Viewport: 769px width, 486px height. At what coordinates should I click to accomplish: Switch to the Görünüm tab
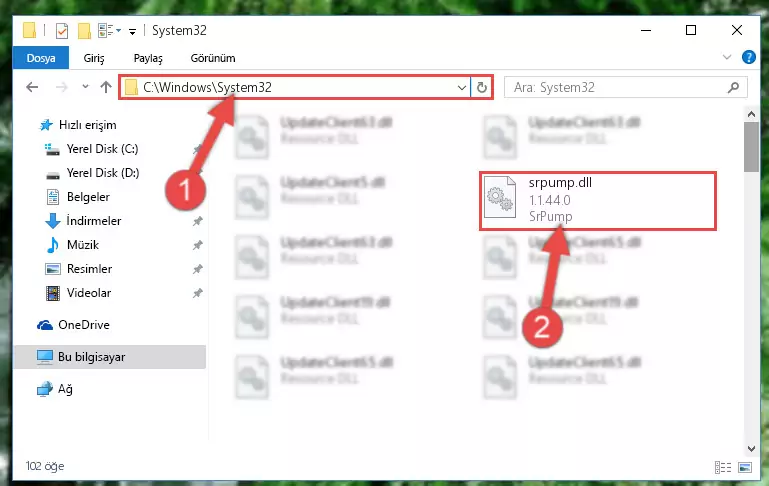coord(213,58)
